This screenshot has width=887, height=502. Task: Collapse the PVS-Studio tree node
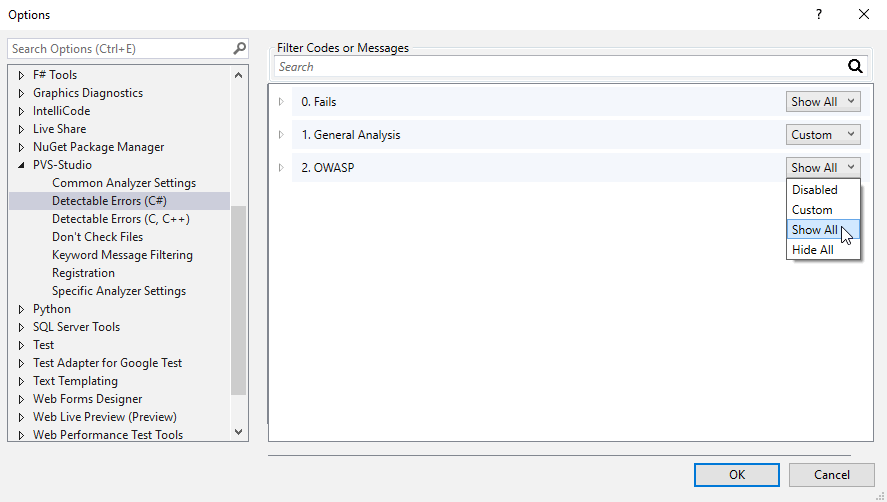click(21, 165)
